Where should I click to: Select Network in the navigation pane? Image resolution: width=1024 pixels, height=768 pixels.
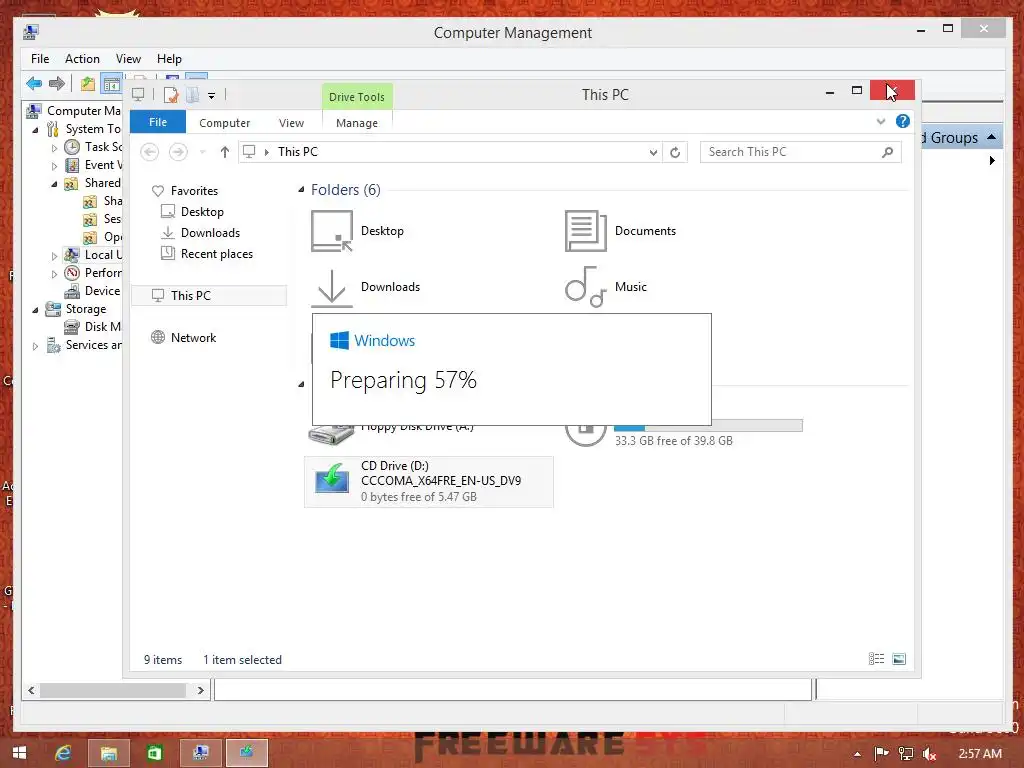[x=193, y=338]
